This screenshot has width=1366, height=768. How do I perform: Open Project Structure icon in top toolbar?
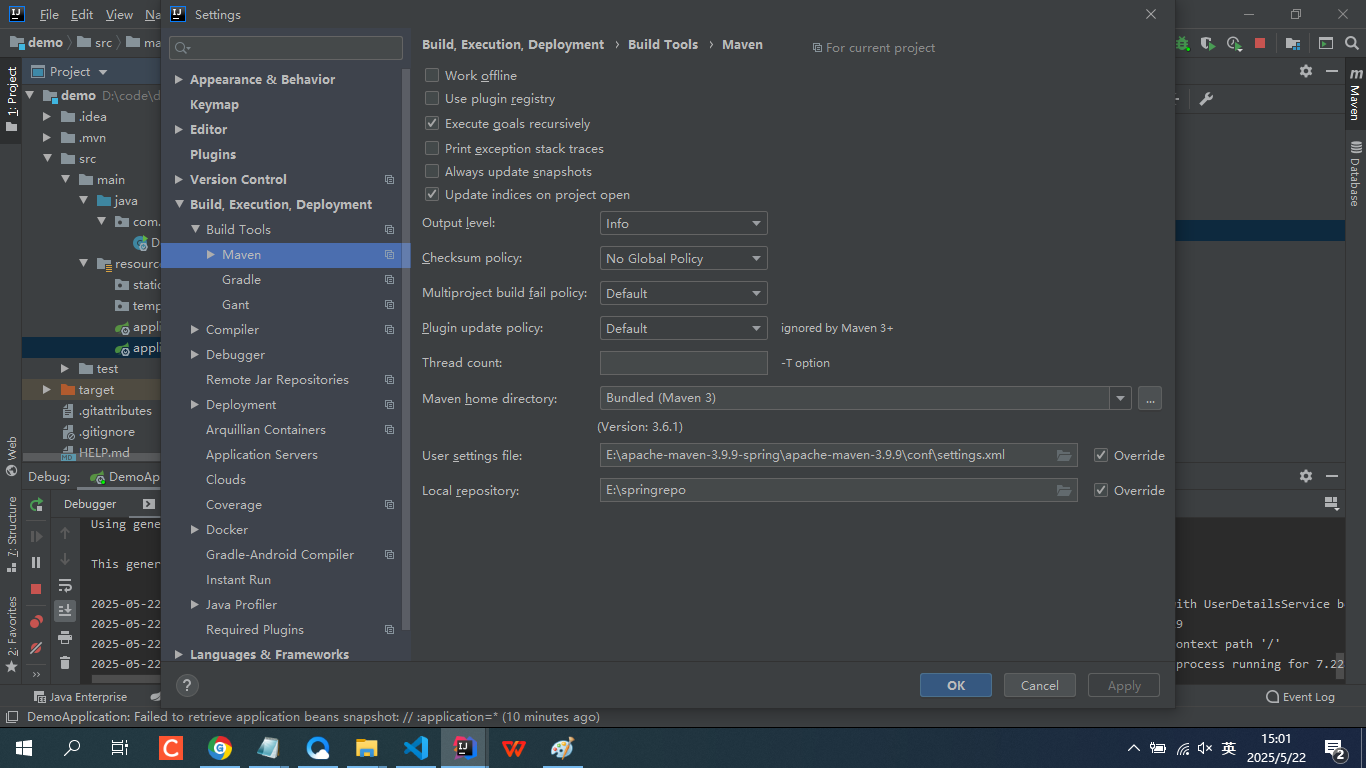1293,44
